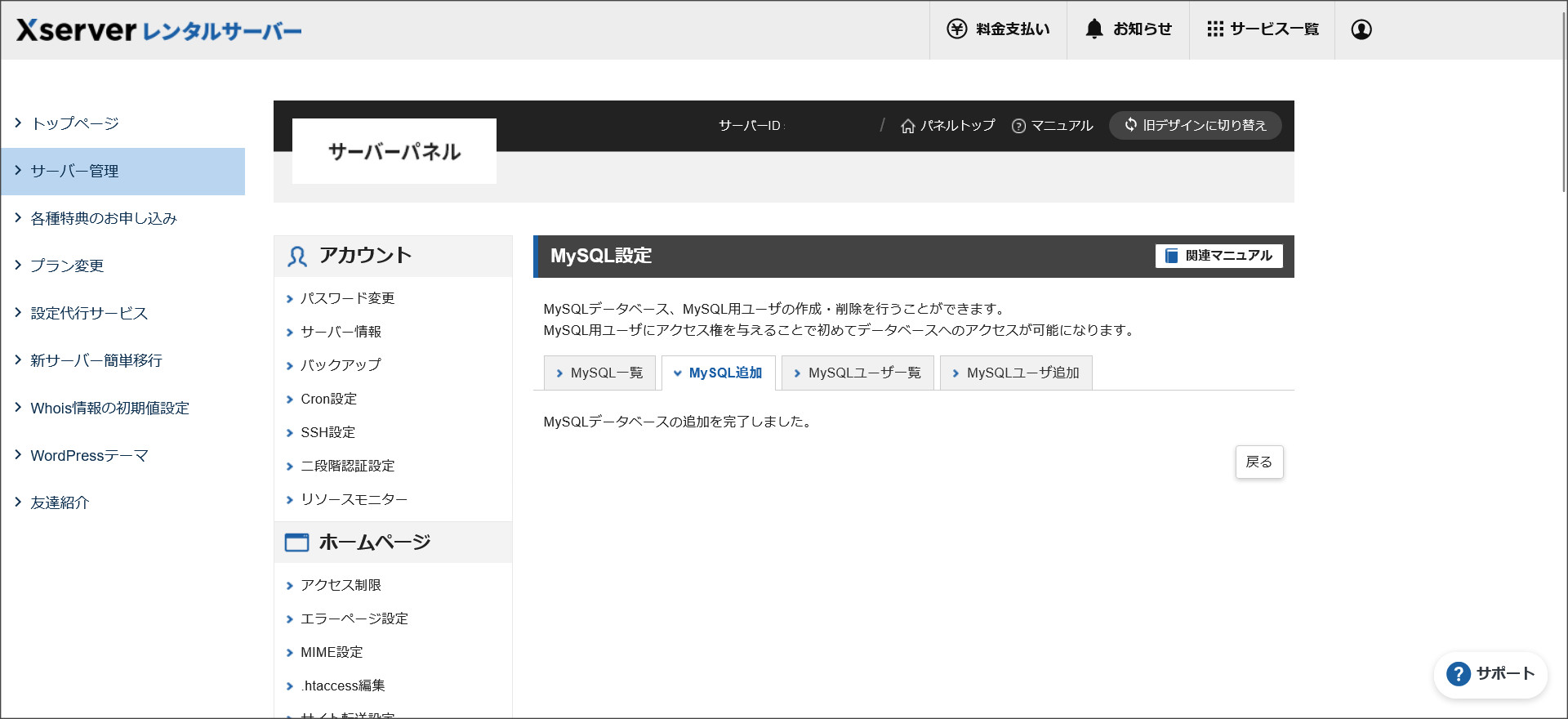The image size is (1568, 719).
Task: Click the arrow in MySQL一覧 tab
Action: tap(559, 373)
